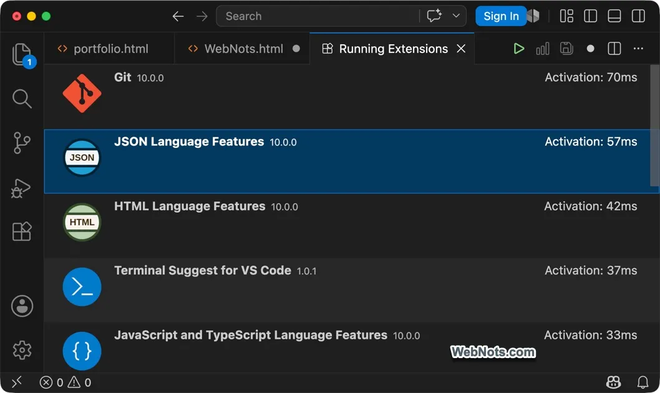Open the Manage gear icon

tap(22, 350)
